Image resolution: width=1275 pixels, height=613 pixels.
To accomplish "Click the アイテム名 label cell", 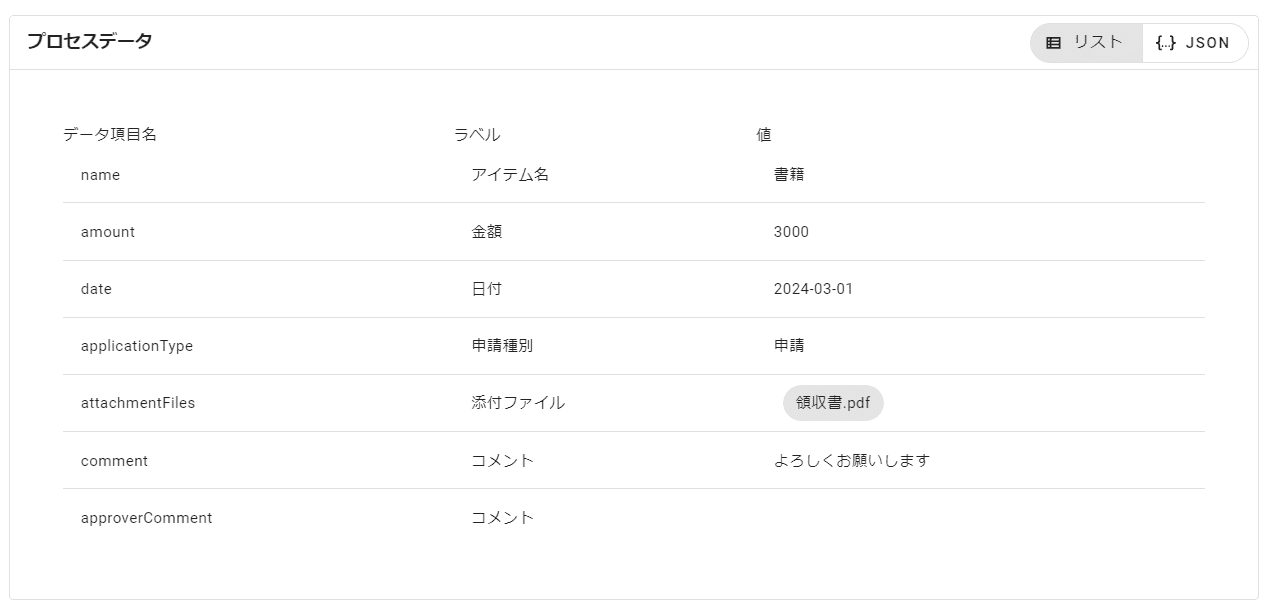I will coord(510,175).
